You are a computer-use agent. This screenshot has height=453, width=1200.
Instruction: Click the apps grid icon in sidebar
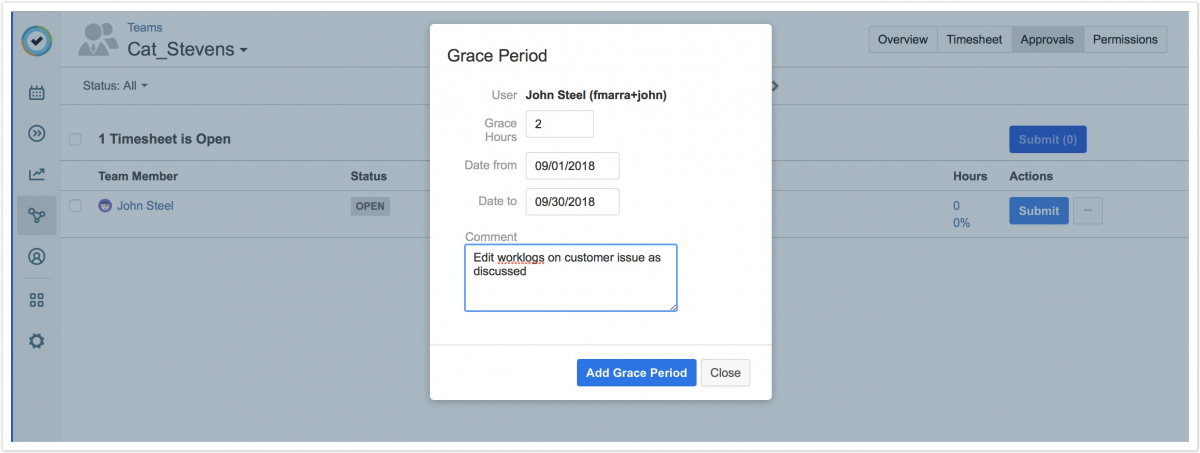(37, 300)
